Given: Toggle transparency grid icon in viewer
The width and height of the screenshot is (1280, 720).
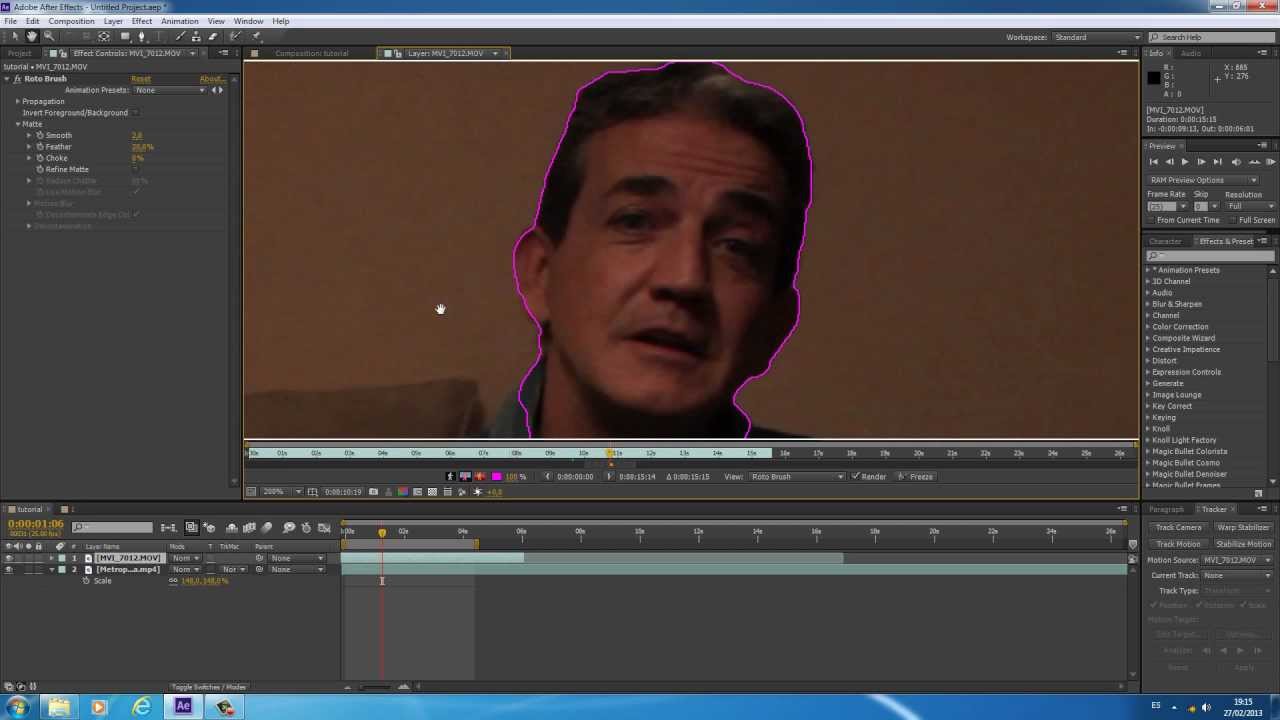Looking at the screenshot, I should pyautogui.click(x=432, y=492).
